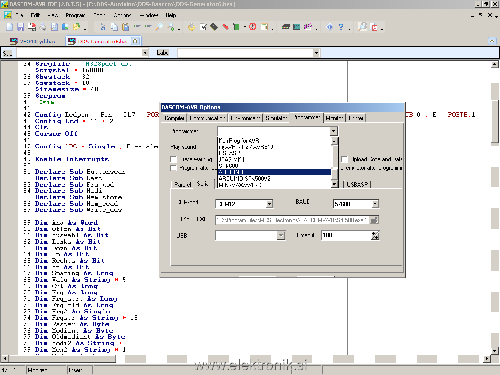The height and width of the screenshot is (375, 500).
Task: Click the New file blank-page toolbar icon
Action: tap(10, 27)
